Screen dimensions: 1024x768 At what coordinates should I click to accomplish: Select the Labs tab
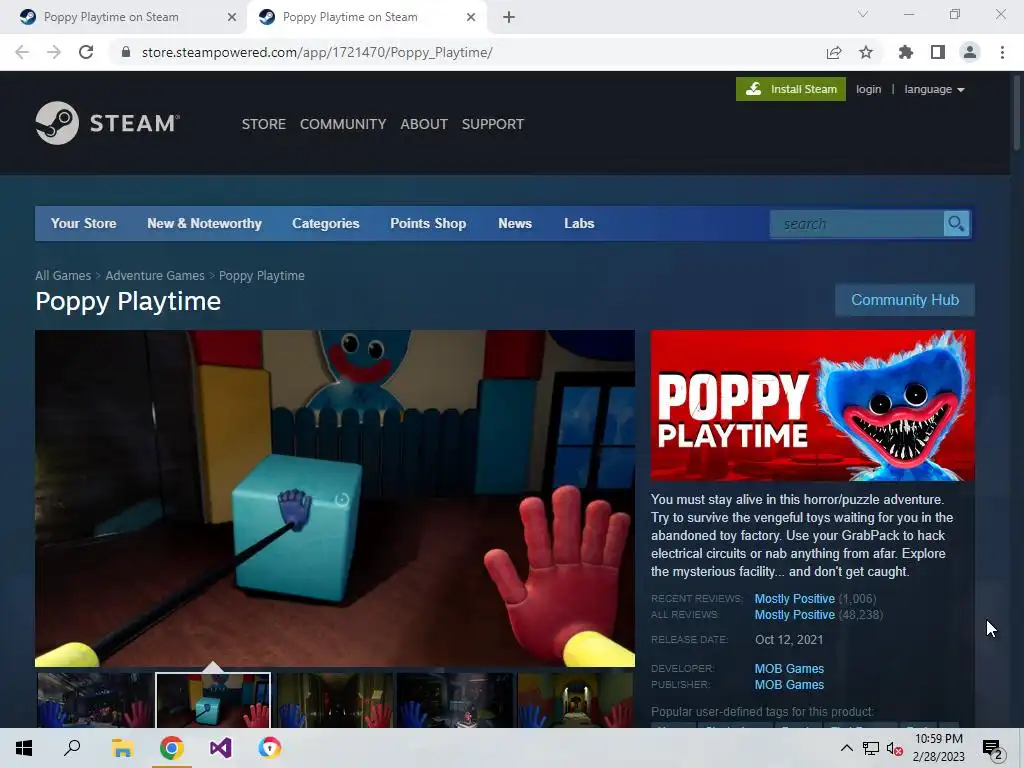click(579, 223)
